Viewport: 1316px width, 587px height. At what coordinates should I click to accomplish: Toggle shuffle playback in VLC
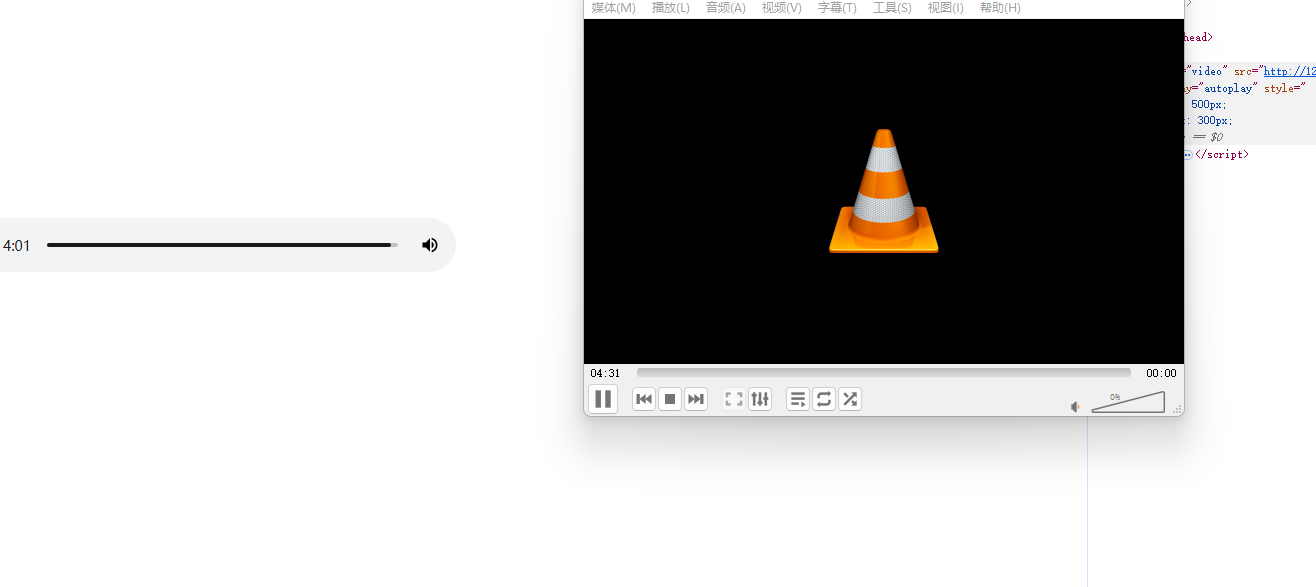850,399
